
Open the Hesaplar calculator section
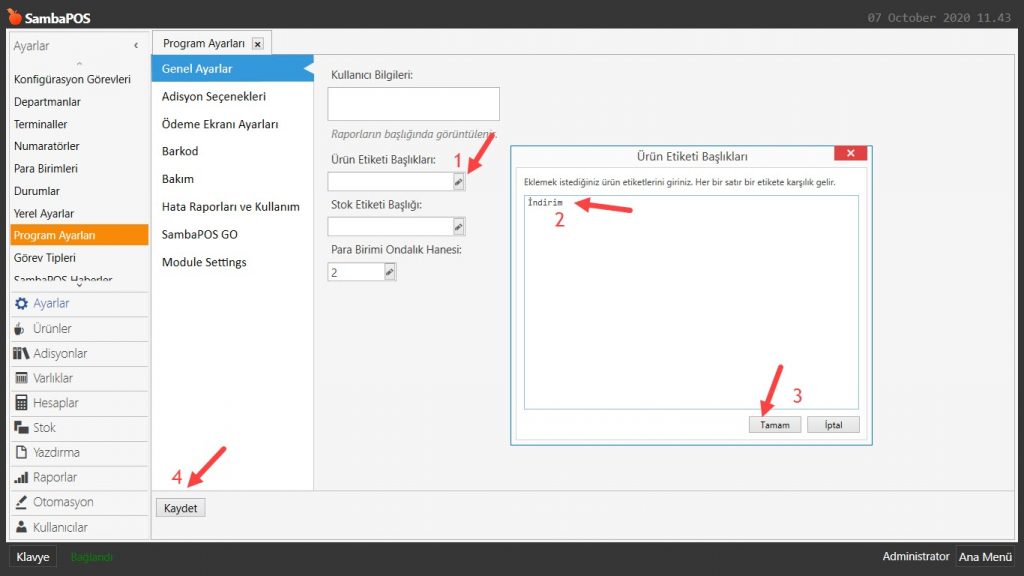[x=55, y=403]
